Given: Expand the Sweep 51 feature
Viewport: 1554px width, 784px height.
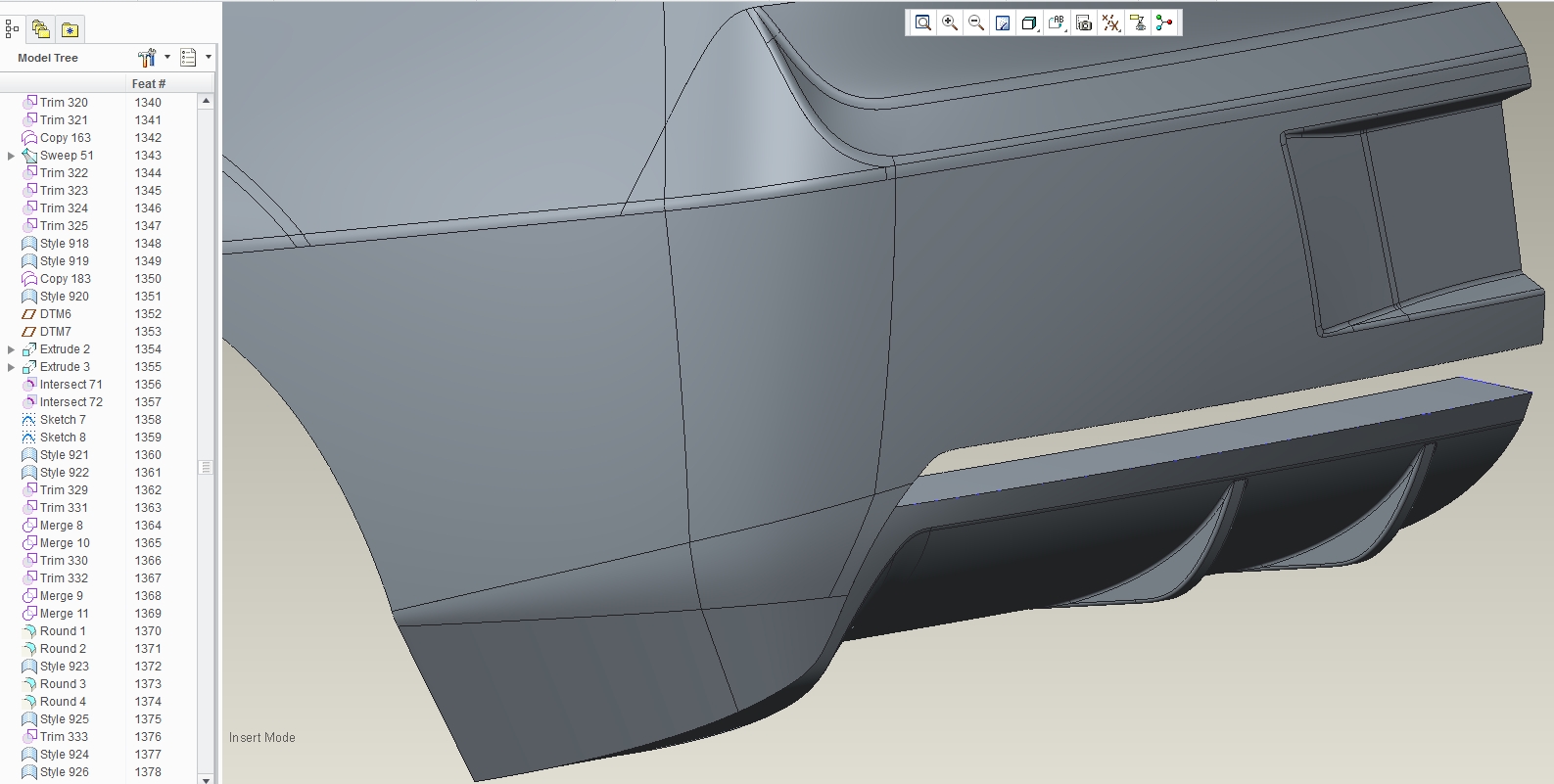Looking at the screenshot, I should pos(11,156).
